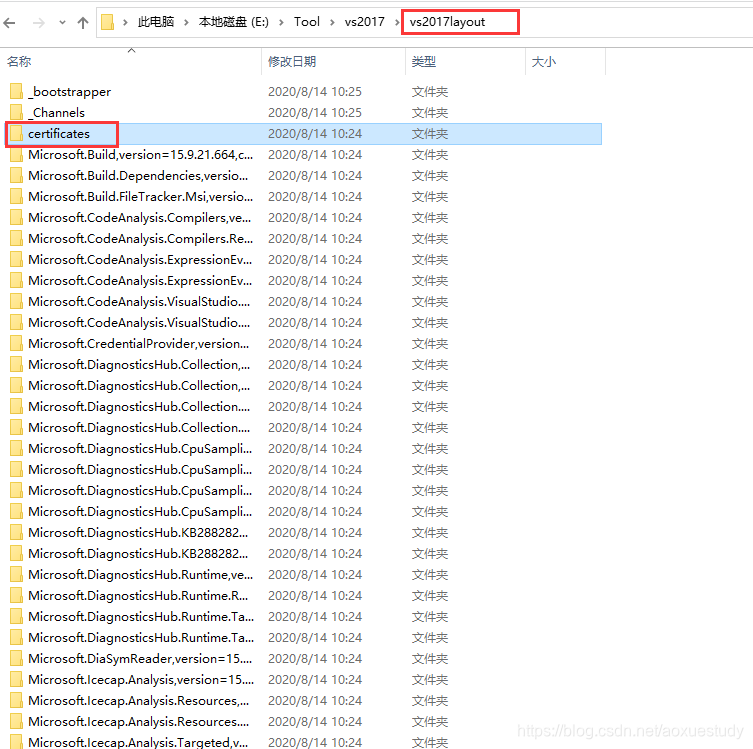Click folder icon for Microsoft.Icecap.Analysis,version=15
753x749 pixels.
tap(16, 680)
